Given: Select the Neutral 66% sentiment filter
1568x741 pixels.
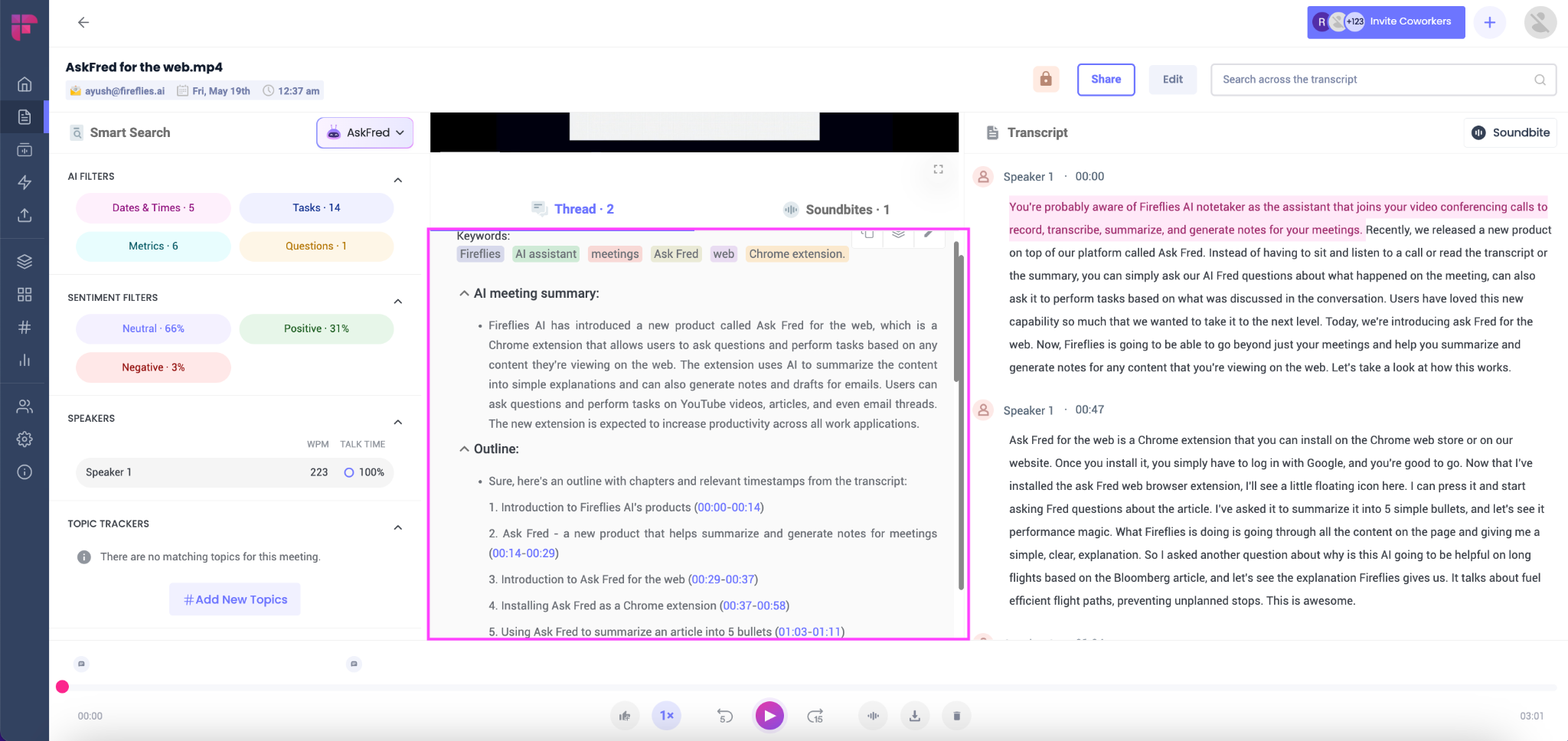Looking at the screenshot, I should click(x=152, y=328).
